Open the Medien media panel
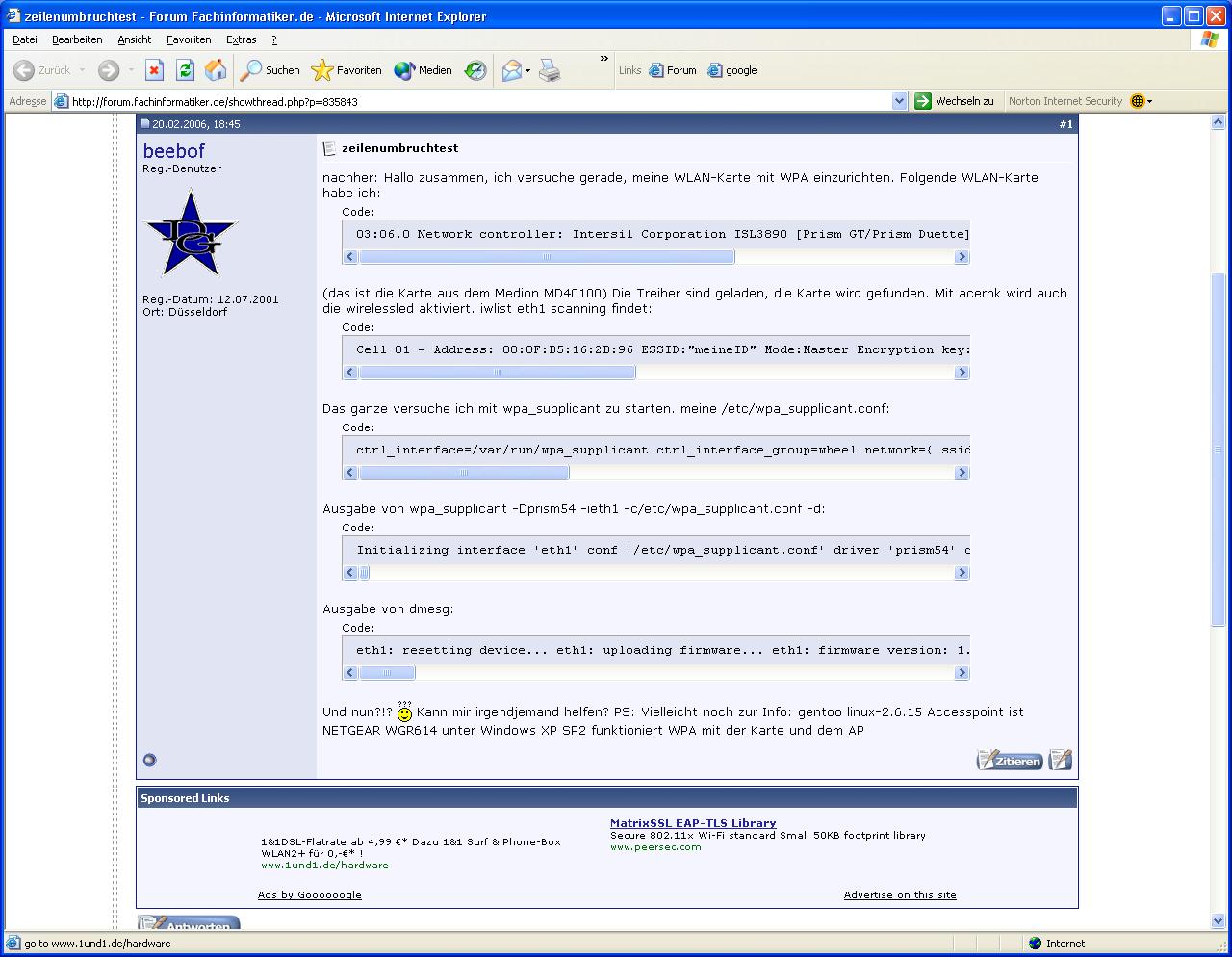The height and width of the screenshot is (957, 1232). point(423,70)
